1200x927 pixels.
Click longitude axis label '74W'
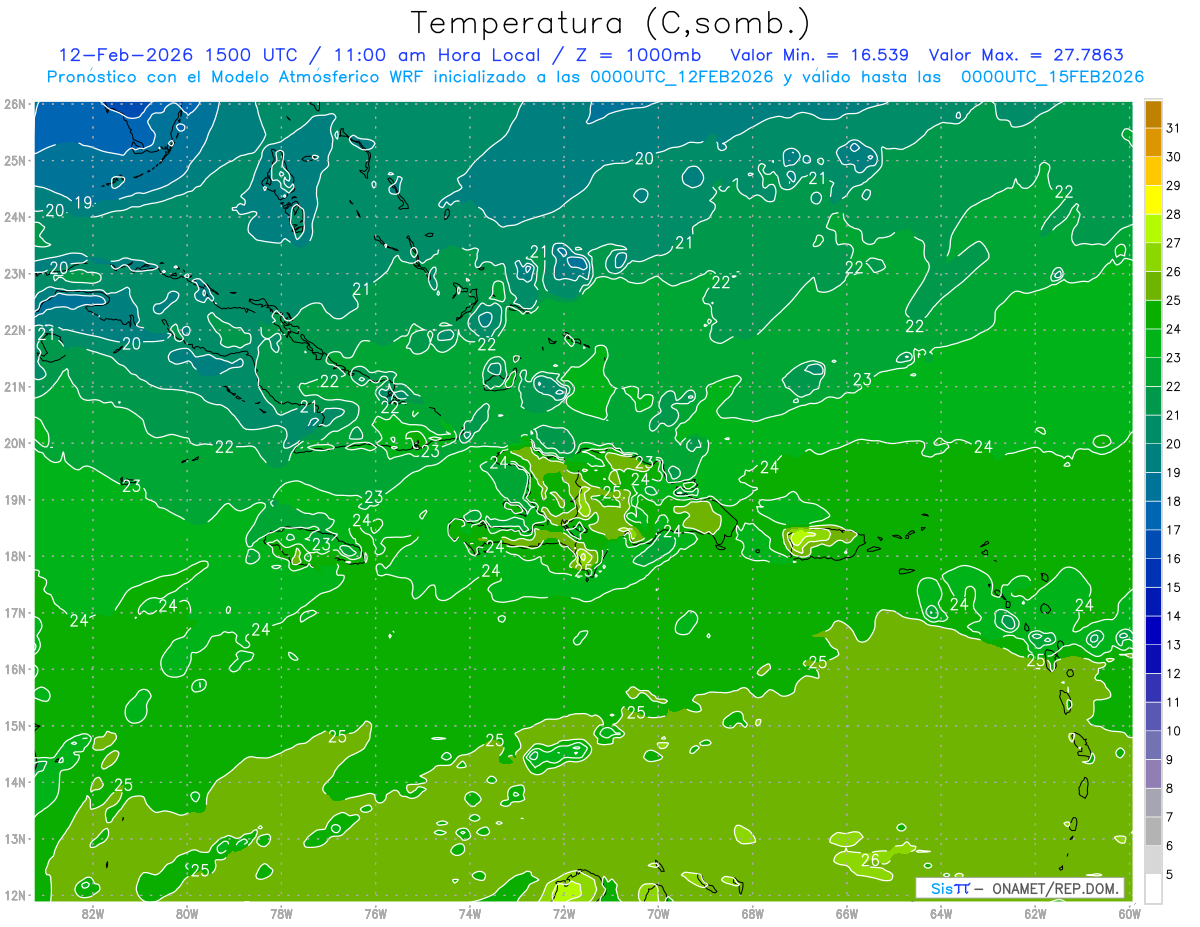click(x=470, y=913)
